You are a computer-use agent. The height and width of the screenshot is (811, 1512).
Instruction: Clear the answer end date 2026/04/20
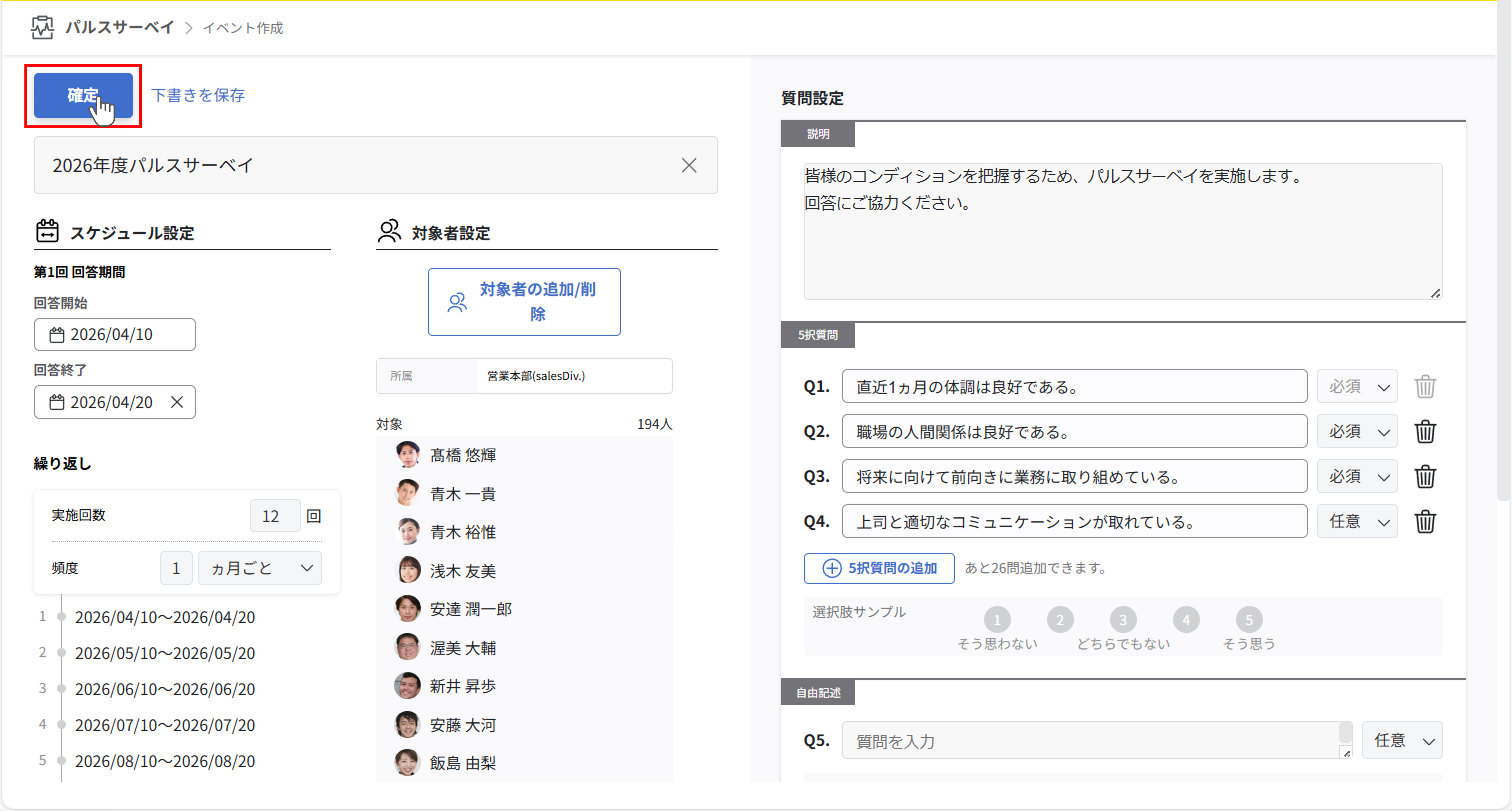177,402
